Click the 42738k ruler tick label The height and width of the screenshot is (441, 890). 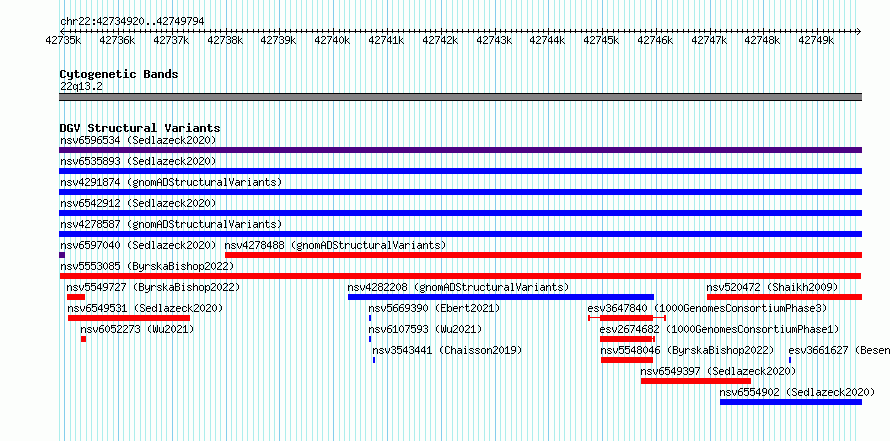coord(225,40)
